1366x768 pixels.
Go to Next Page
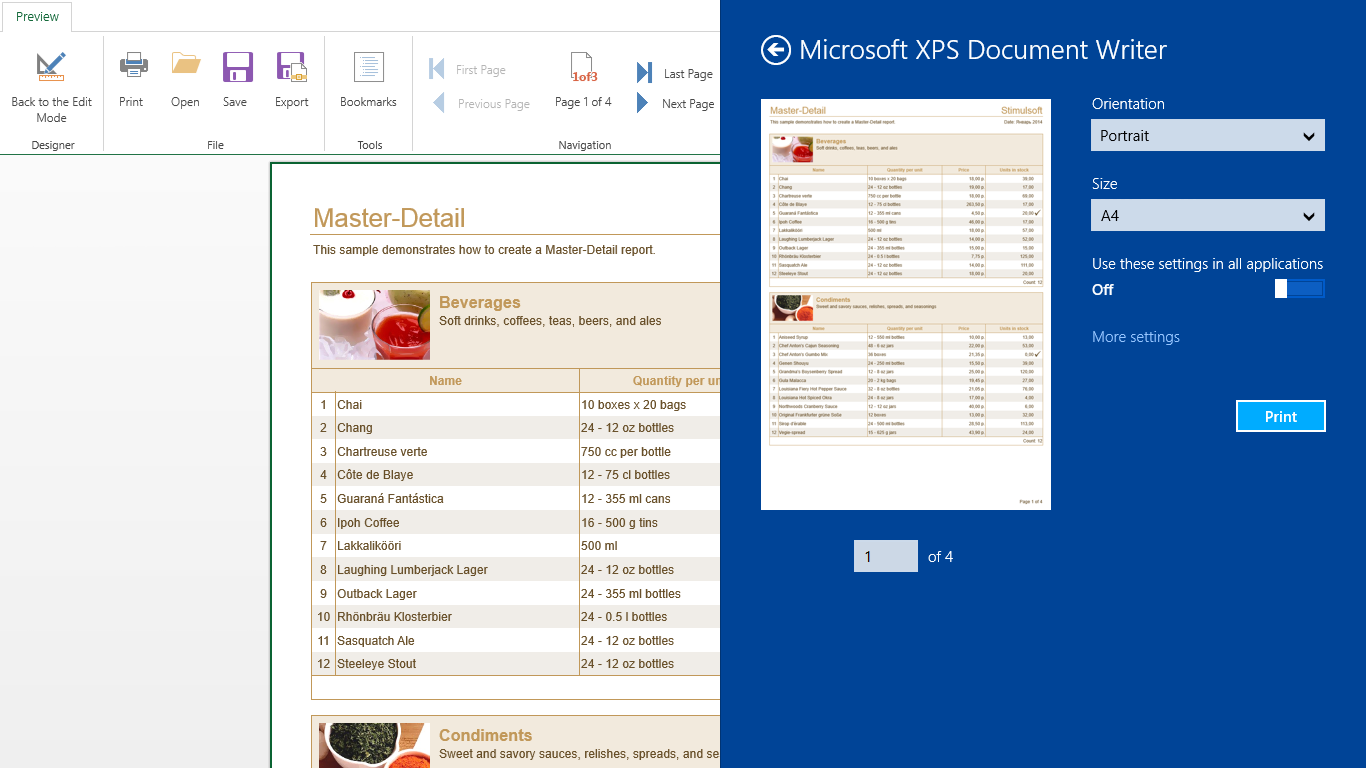[675, 103]
